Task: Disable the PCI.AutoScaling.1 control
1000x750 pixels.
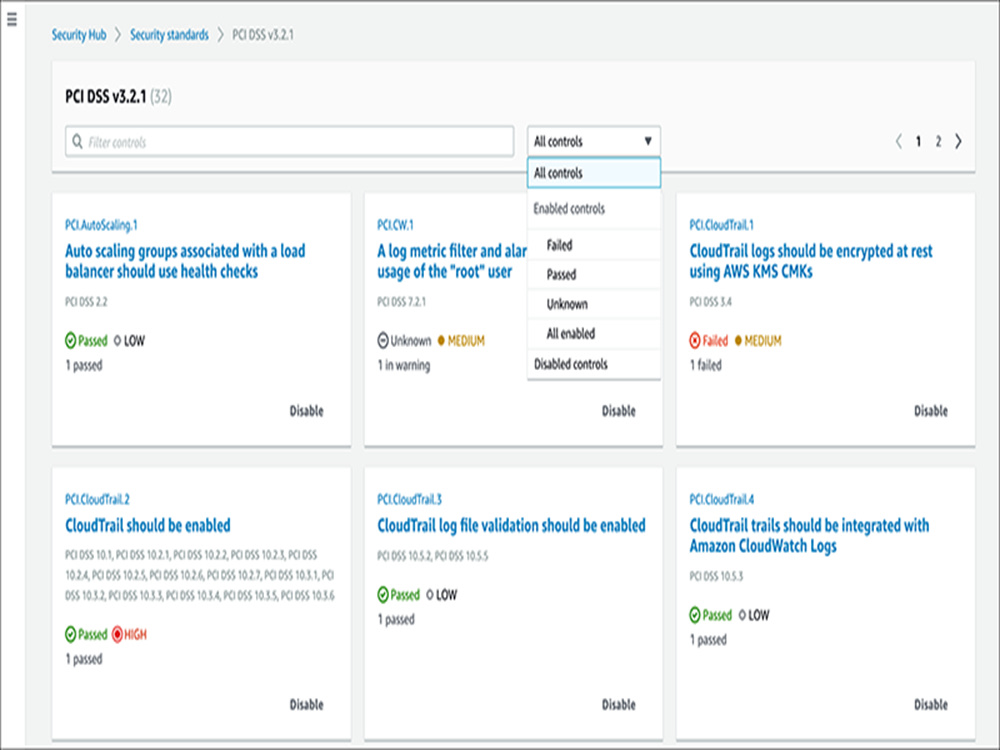Action: (x=306, y=411)
